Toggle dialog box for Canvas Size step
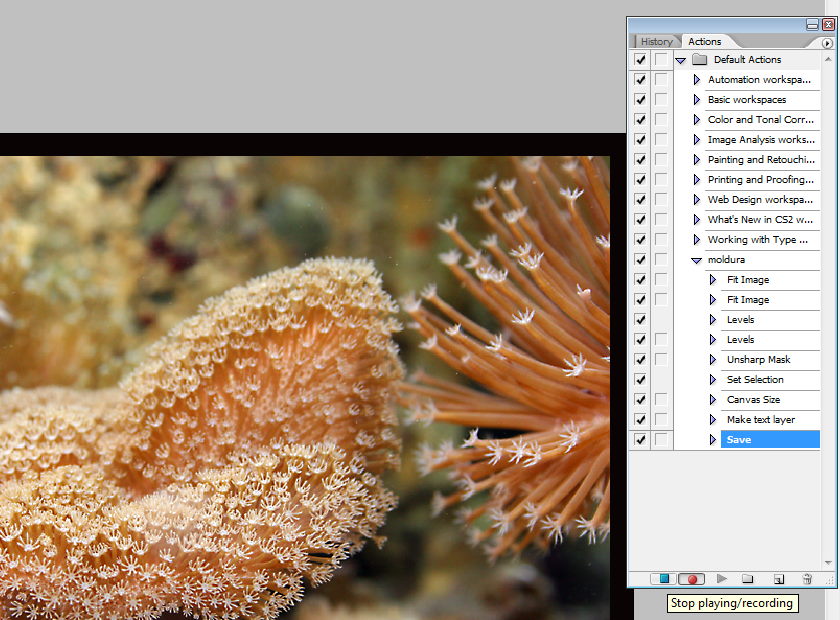The width and height of the screenshot is (840, 620). (x=660, y=400)
